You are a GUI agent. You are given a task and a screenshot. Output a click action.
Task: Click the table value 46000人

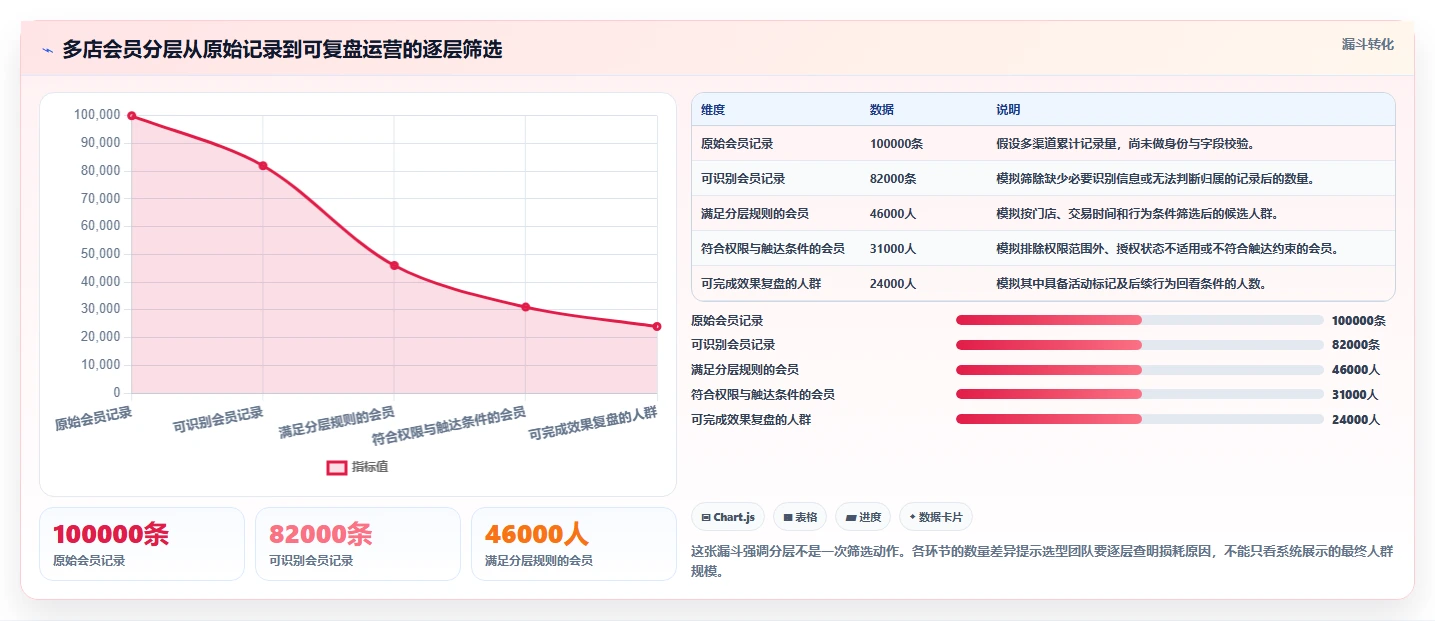pos(893,214)
